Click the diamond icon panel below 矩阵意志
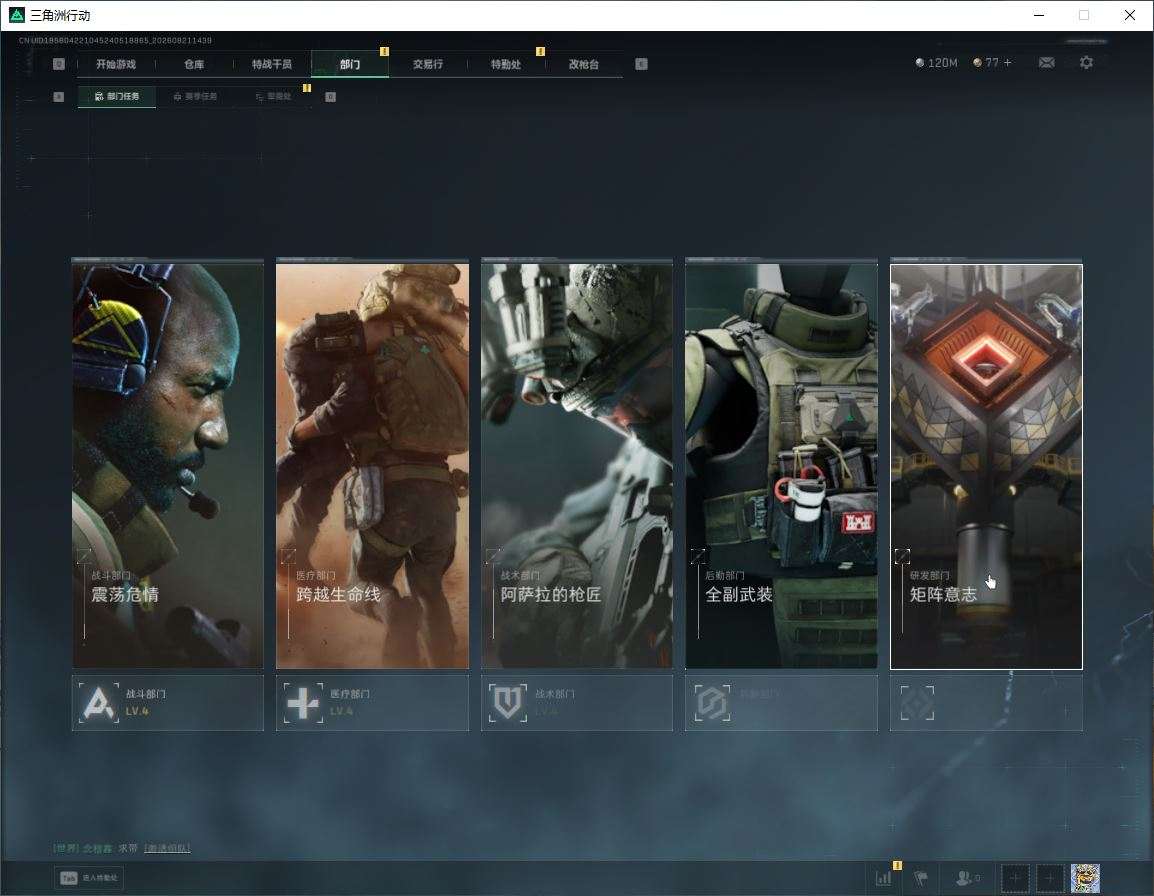This screenshot has height=896, width=1154. click(x=986, y=703)
